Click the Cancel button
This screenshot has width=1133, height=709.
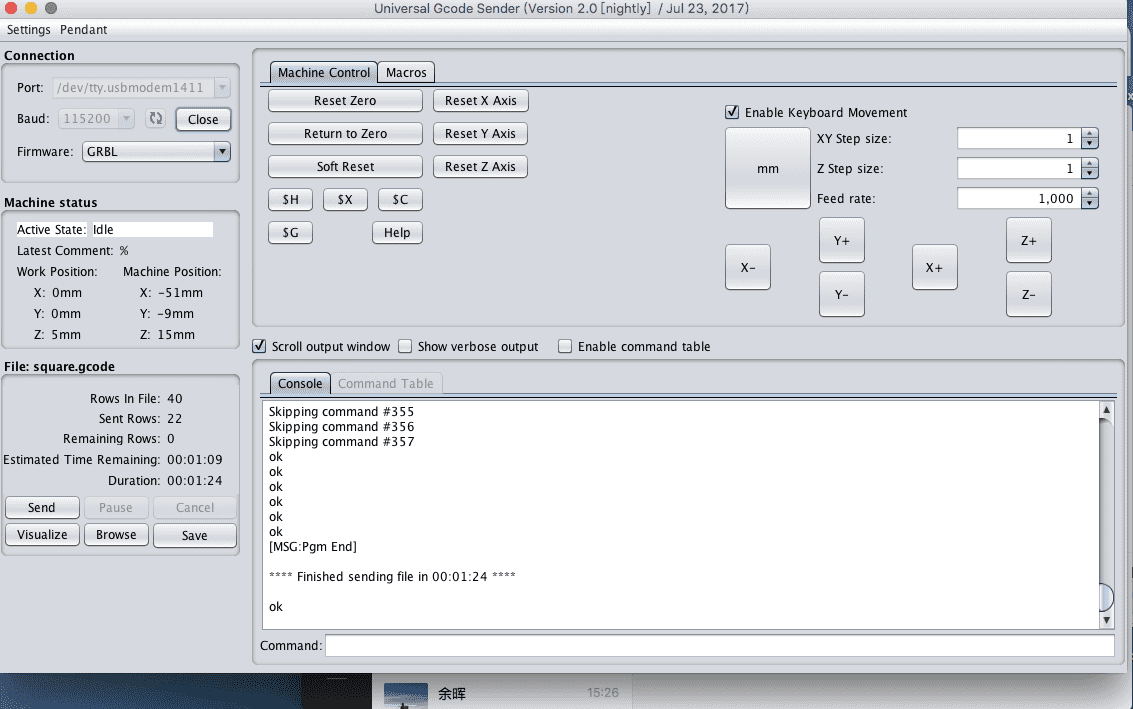(x=195, y=507)
